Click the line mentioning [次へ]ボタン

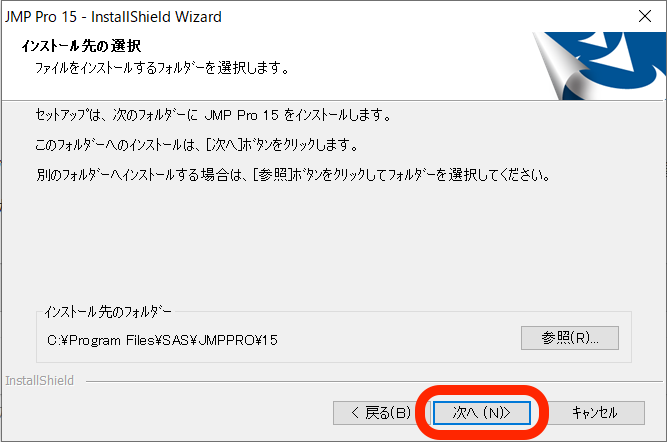197,145
